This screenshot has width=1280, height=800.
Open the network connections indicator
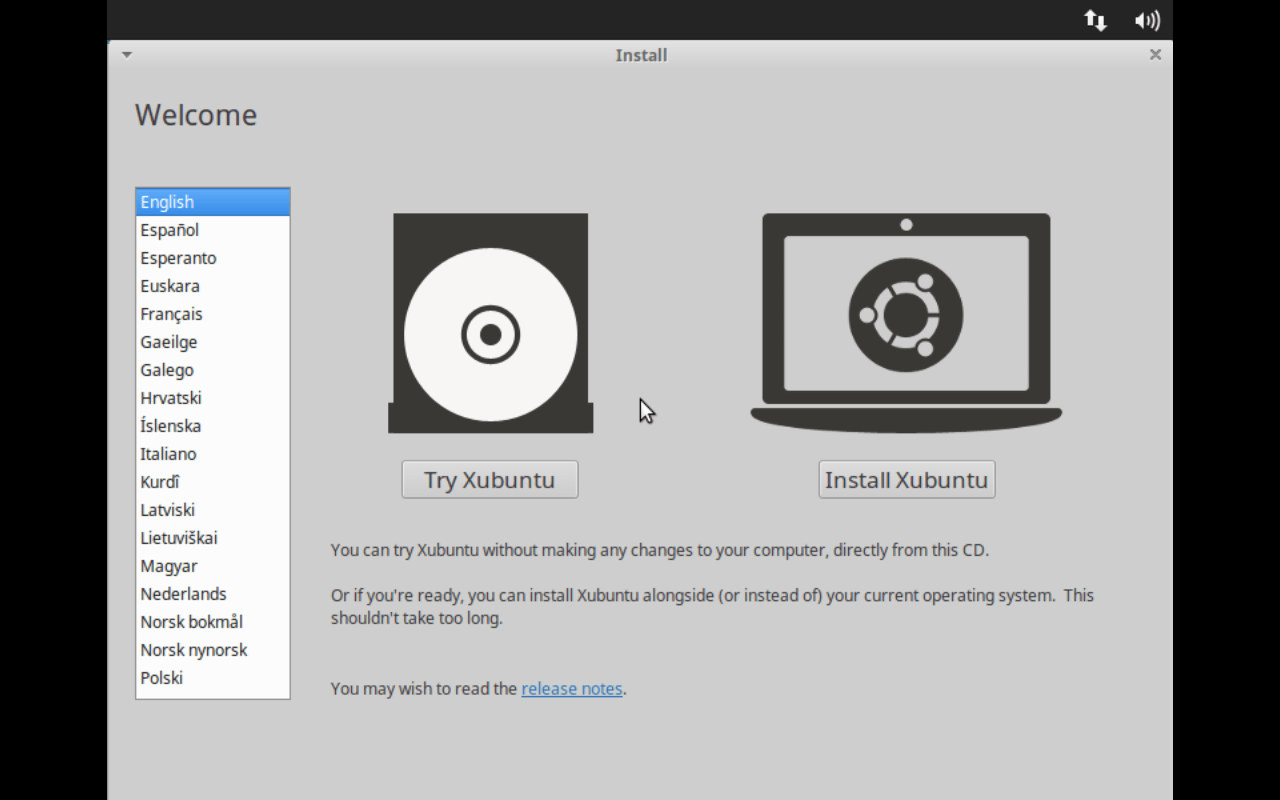pos(1096,20)
